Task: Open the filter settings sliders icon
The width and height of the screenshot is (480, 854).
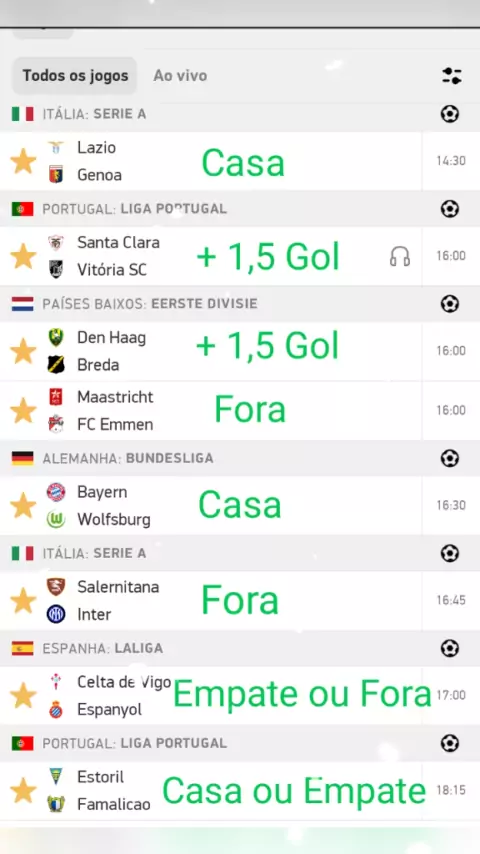Action: coord(452,76)
